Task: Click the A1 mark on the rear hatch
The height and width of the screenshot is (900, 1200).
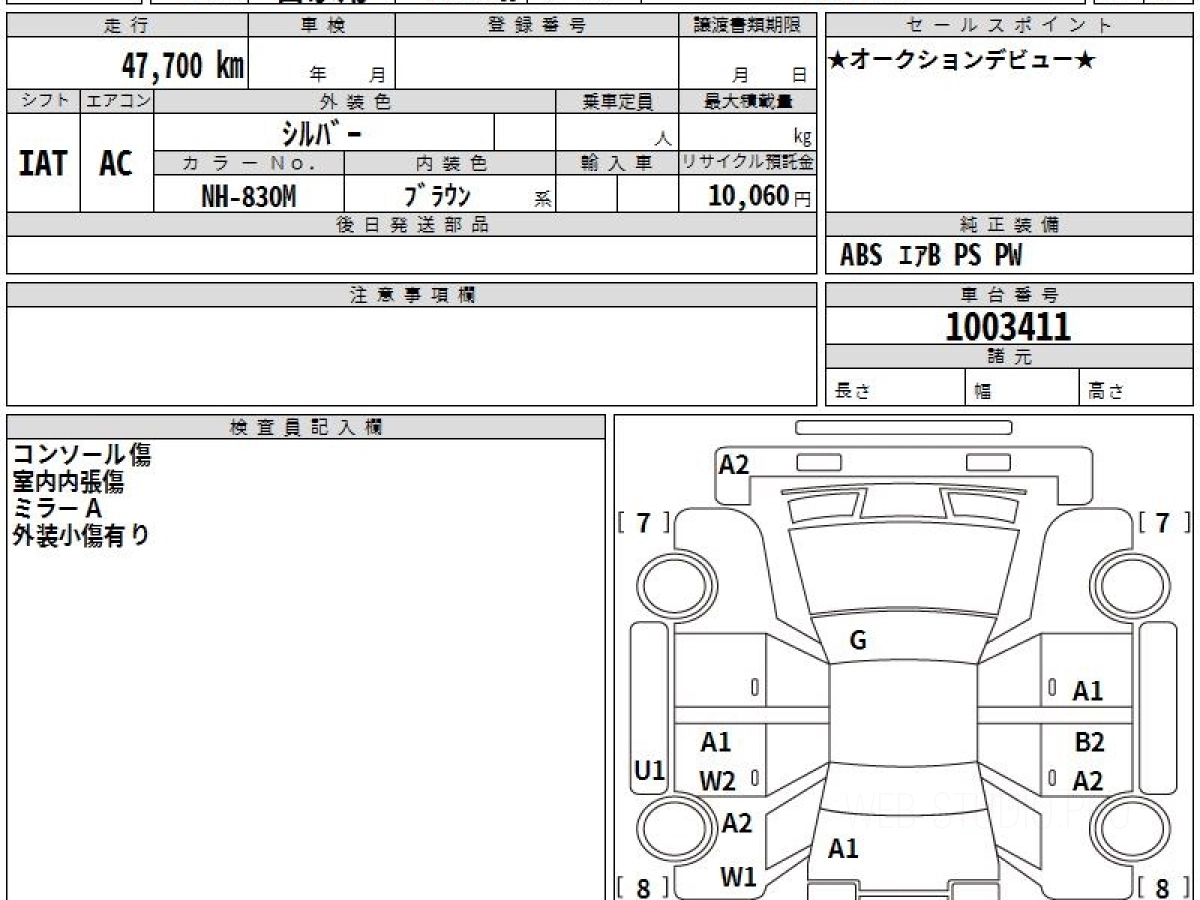Action: 844,849
